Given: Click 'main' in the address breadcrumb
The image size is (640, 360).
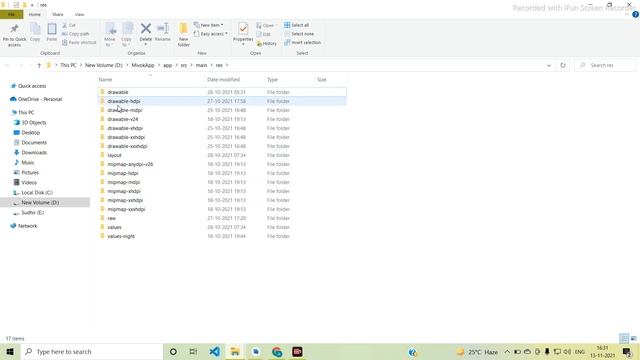Looking at the screenshot, I should [201, 65].
